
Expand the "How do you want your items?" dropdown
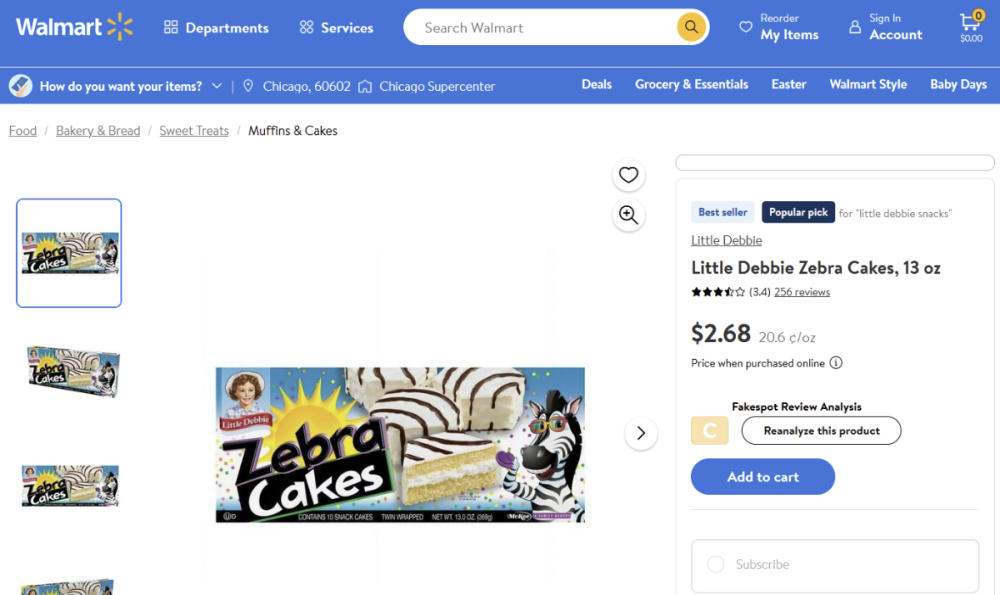[217, 86]
